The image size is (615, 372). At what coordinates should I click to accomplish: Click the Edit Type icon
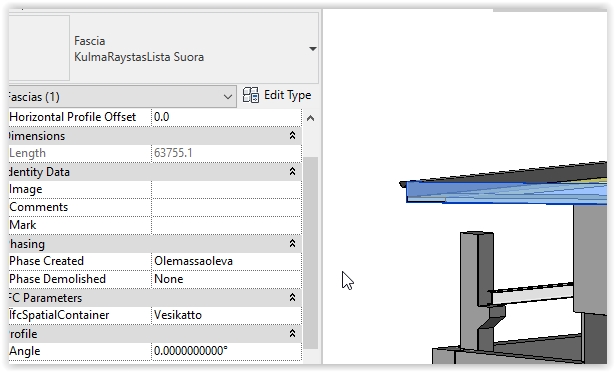251,95
